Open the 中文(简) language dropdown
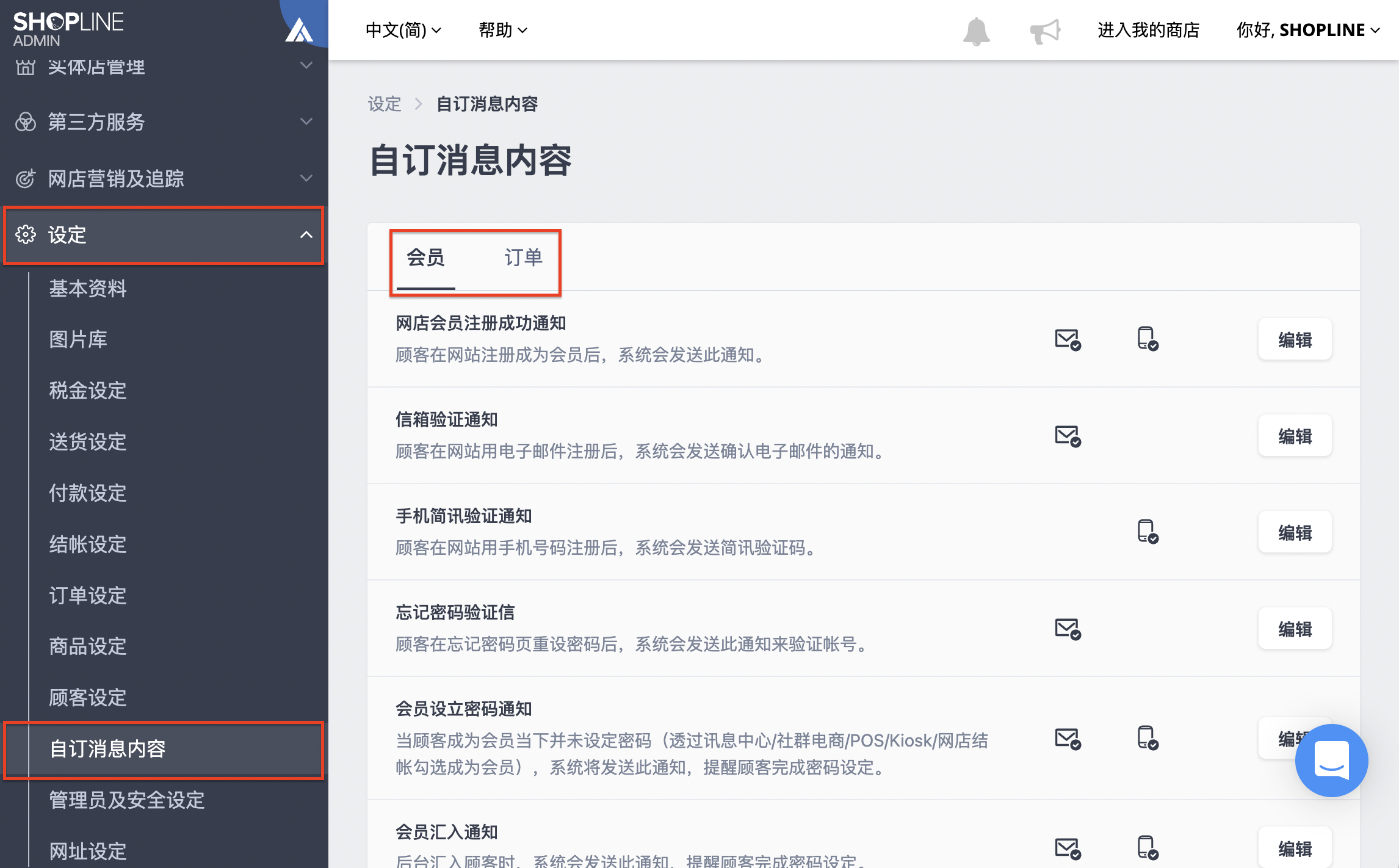 click(403, 30)
